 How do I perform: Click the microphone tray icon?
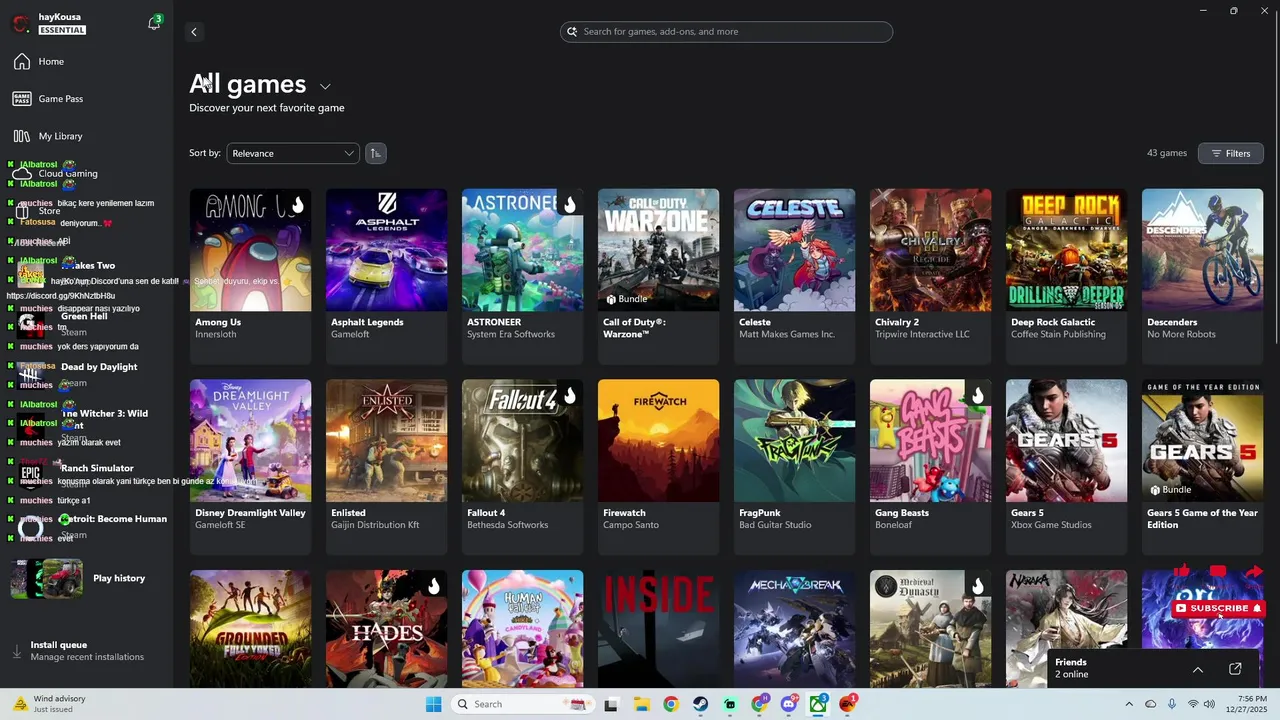coord(1171,704)
